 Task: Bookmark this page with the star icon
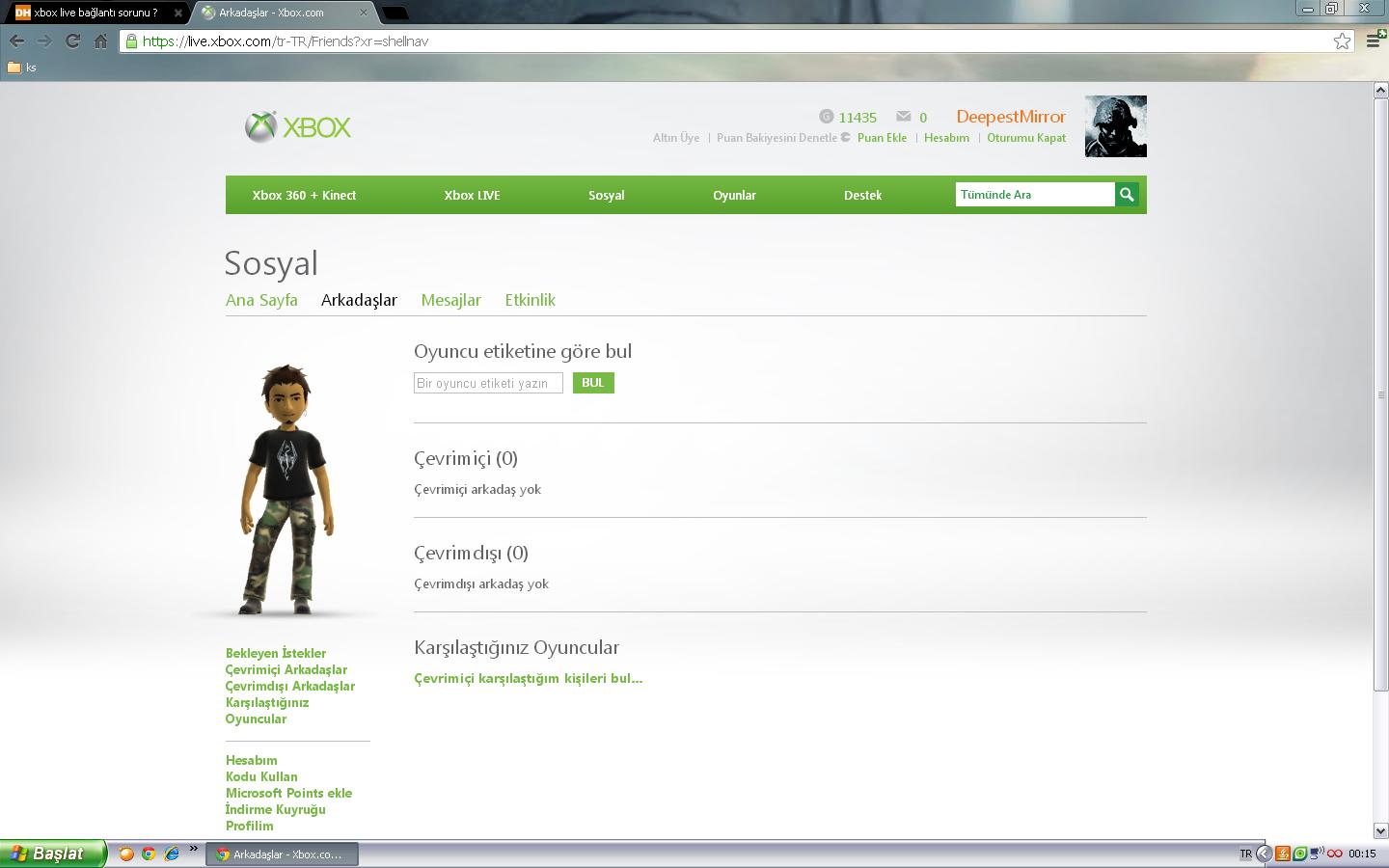[1342, 41]
